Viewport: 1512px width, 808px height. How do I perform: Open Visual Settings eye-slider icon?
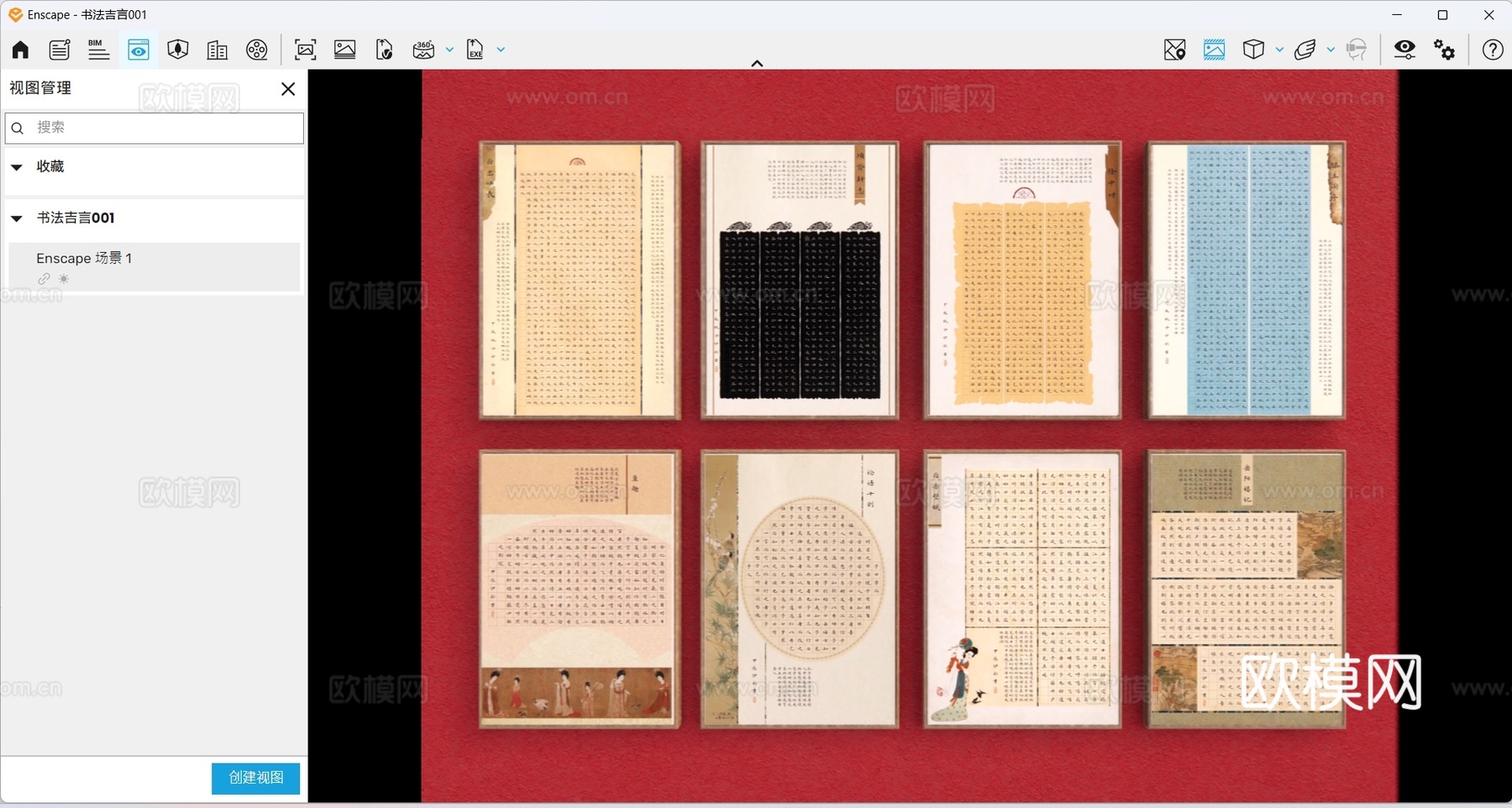point(1404,50)
